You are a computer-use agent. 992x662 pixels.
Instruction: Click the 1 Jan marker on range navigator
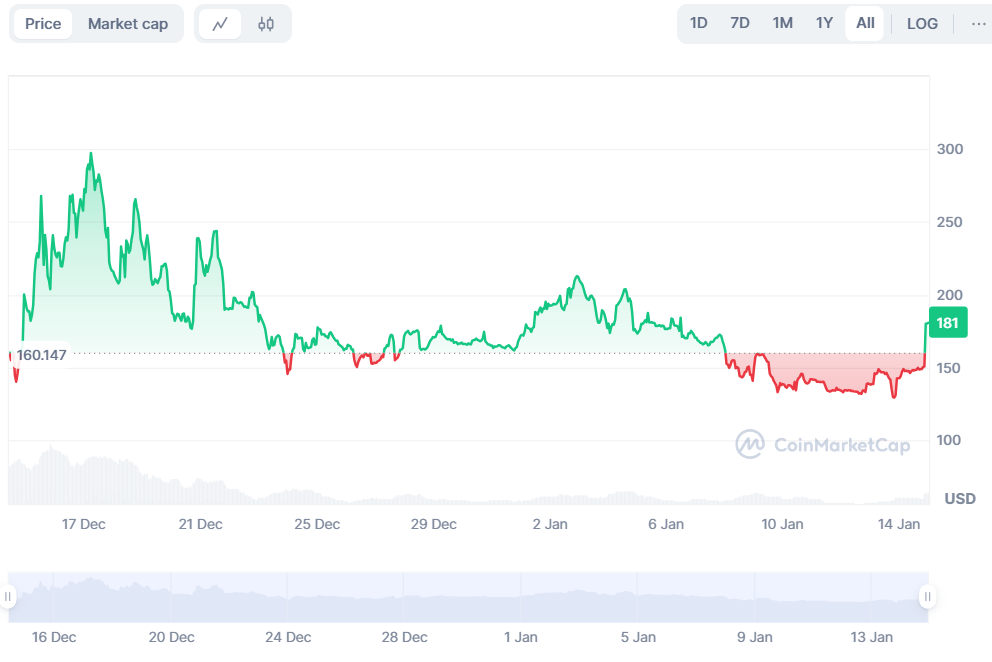click(520, 637)
